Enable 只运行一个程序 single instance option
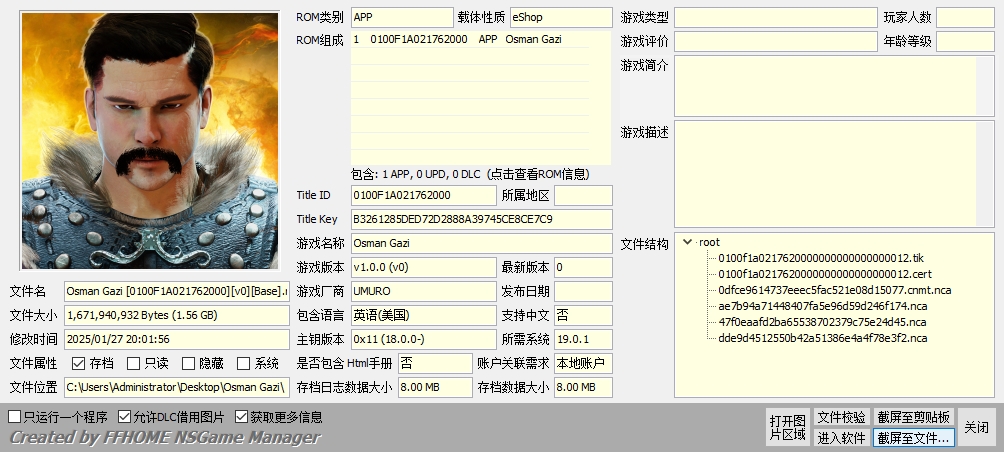The width and height of the screenshot is (1004, 452). [x=14, y=417]
